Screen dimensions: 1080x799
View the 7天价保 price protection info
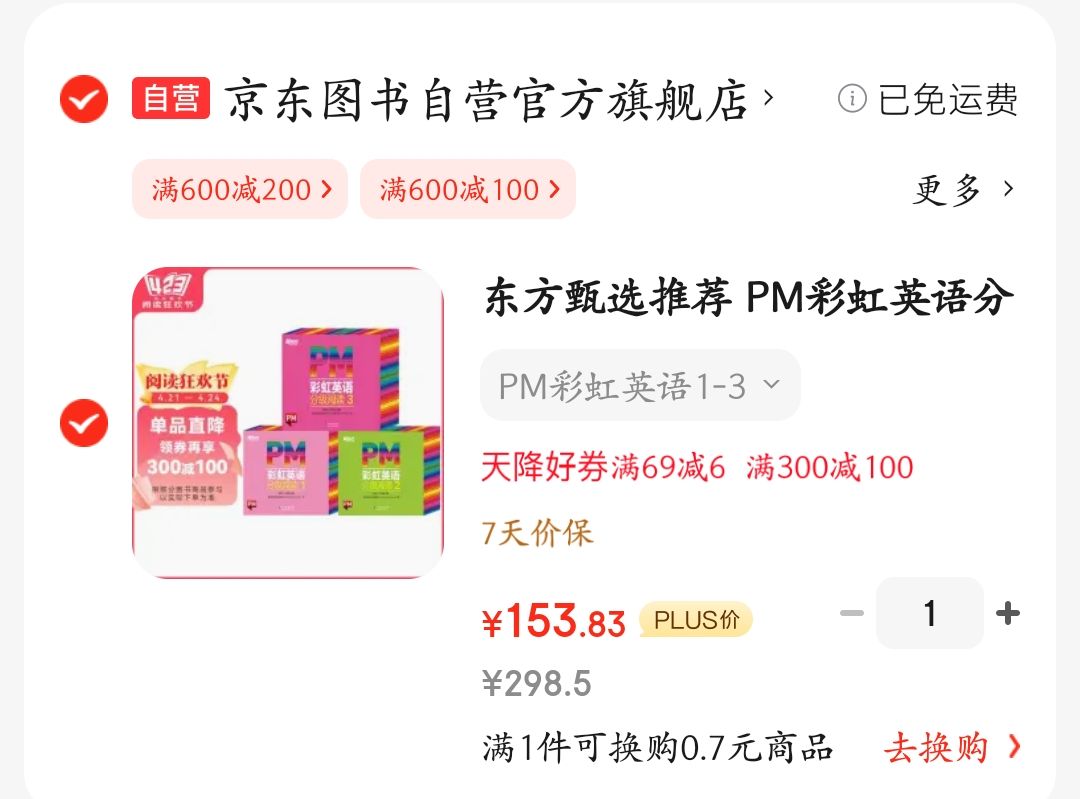click(x=537, y=533)
